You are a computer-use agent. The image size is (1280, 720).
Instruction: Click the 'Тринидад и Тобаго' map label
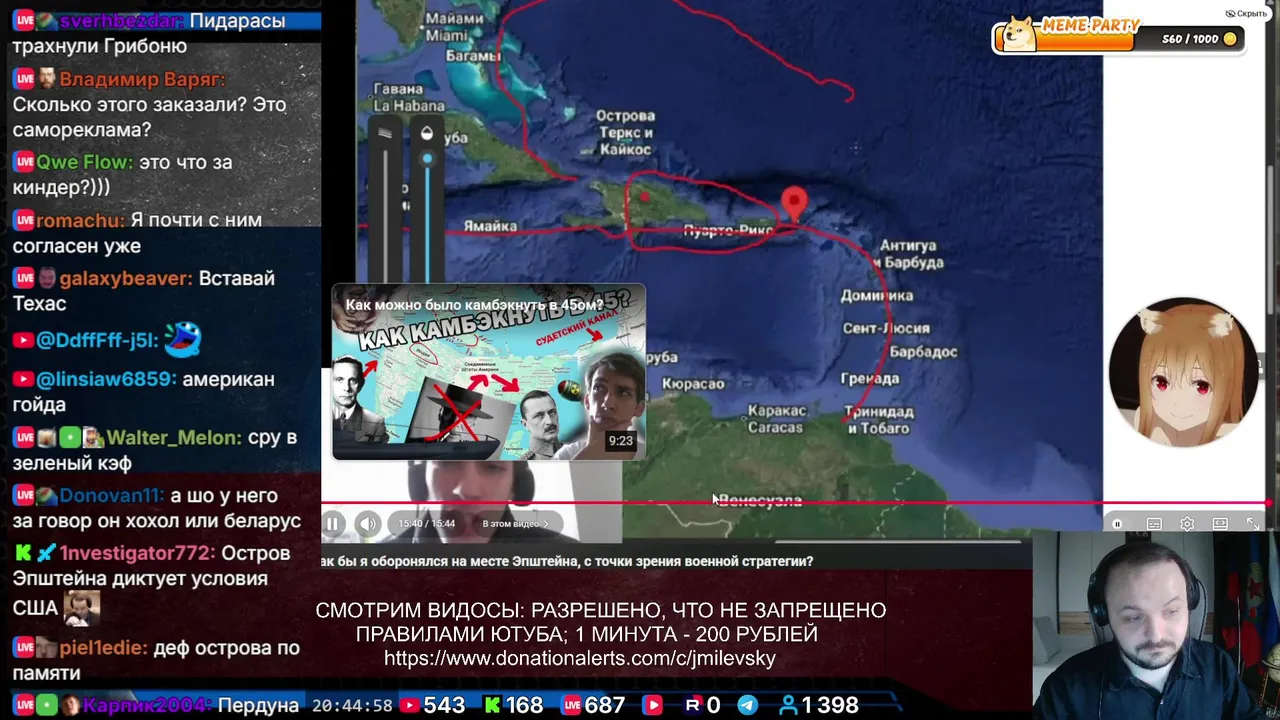(878, 420)
